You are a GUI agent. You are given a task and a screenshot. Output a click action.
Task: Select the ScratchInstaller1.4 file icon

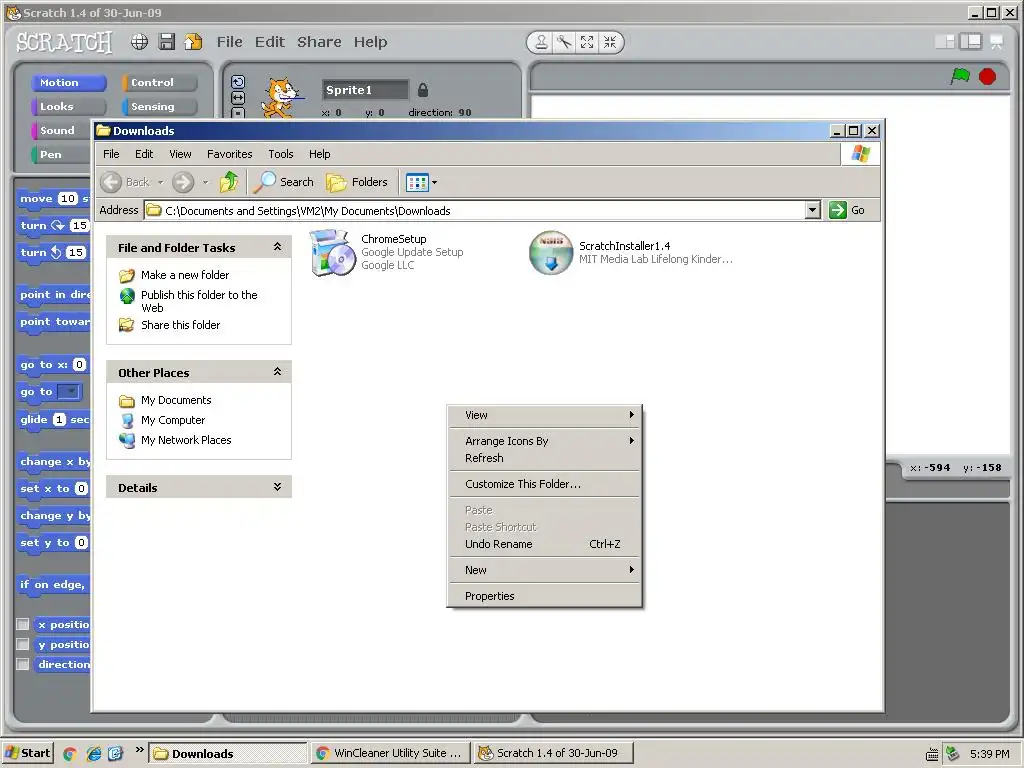[551, 252]
